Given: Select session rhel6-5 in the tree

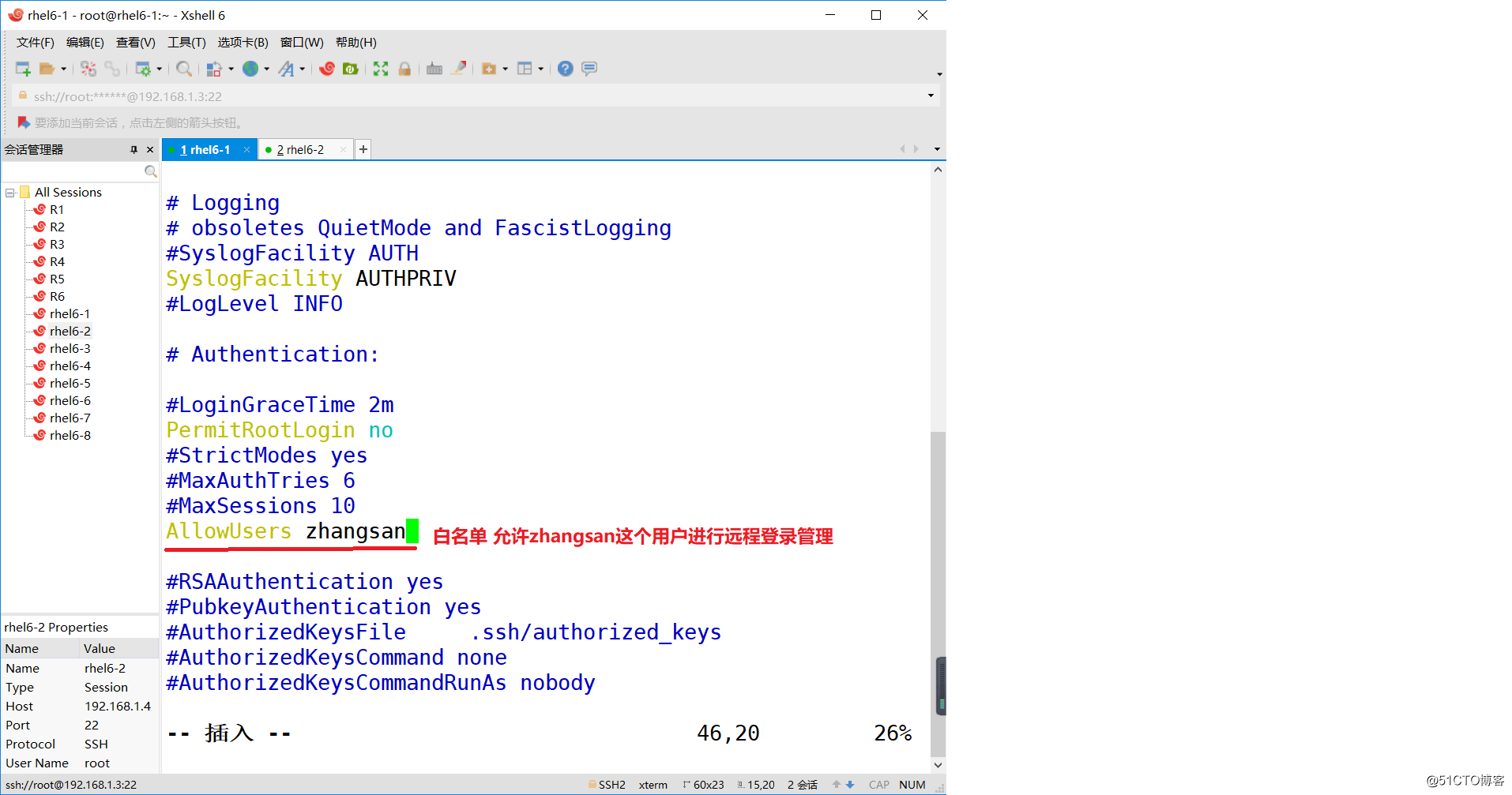Looking at the screenshot, I should click(x=70, y=384).
